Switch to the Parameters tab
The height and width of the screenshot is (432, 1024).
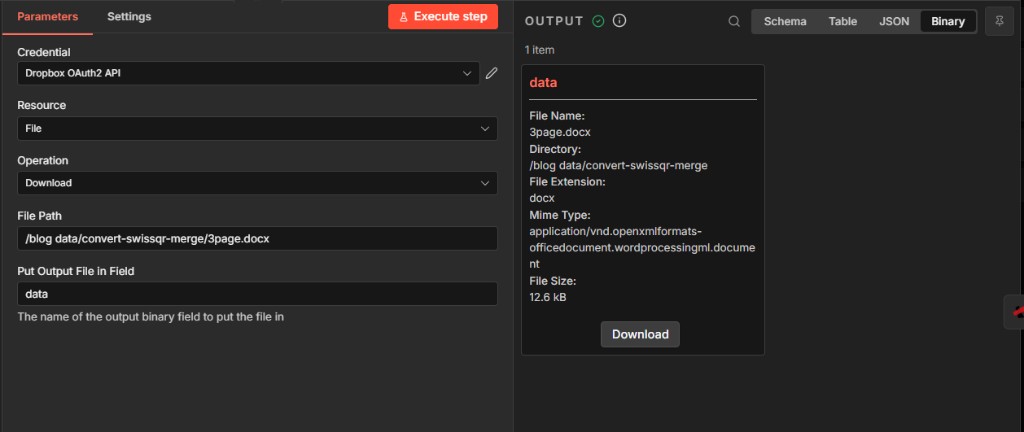coord(47,17)
